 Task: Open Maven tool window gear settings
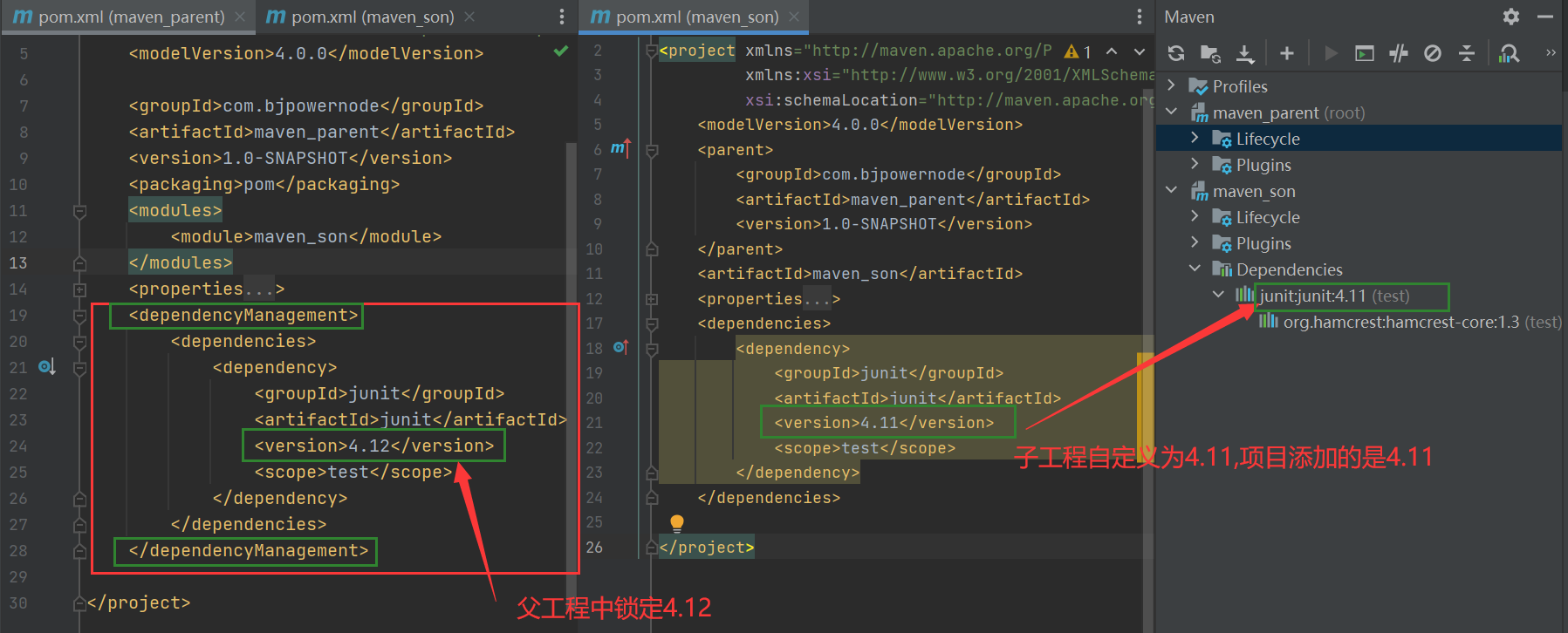pyautogui.click(x=1511, y=17)
